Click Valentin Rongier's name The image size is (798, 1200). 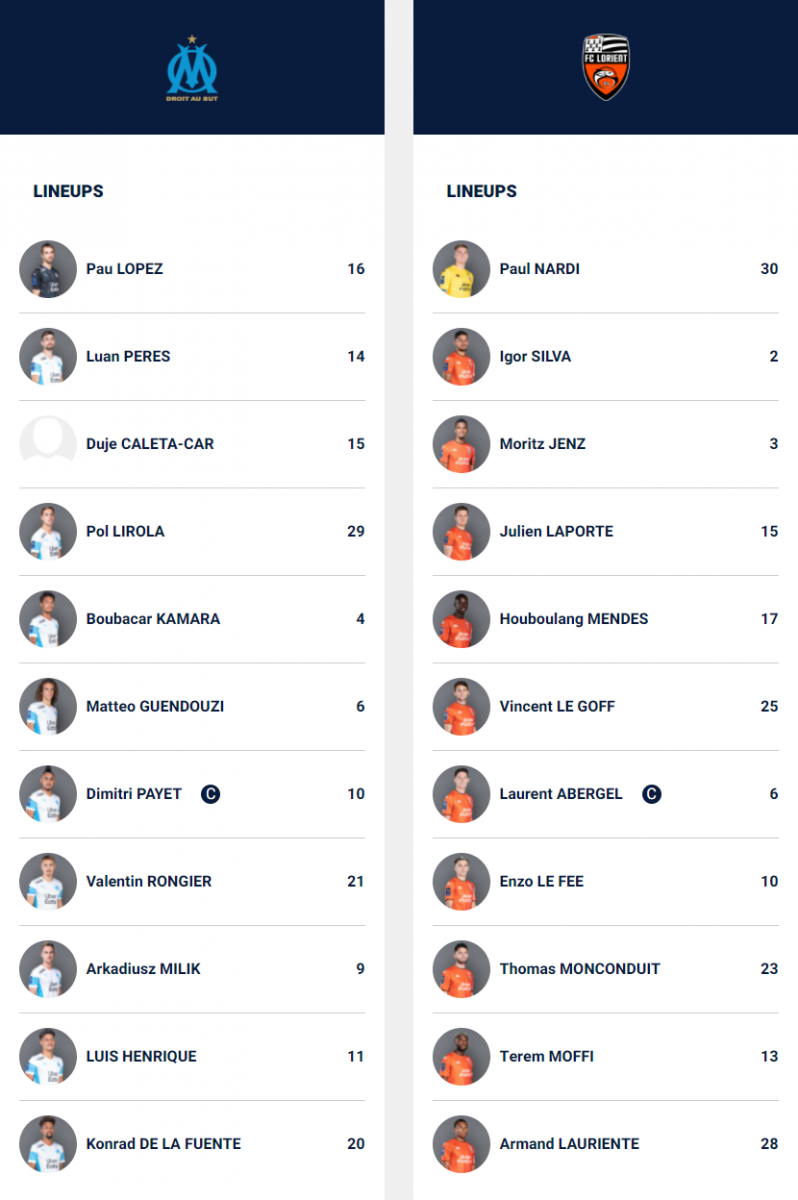click(149, 882)
